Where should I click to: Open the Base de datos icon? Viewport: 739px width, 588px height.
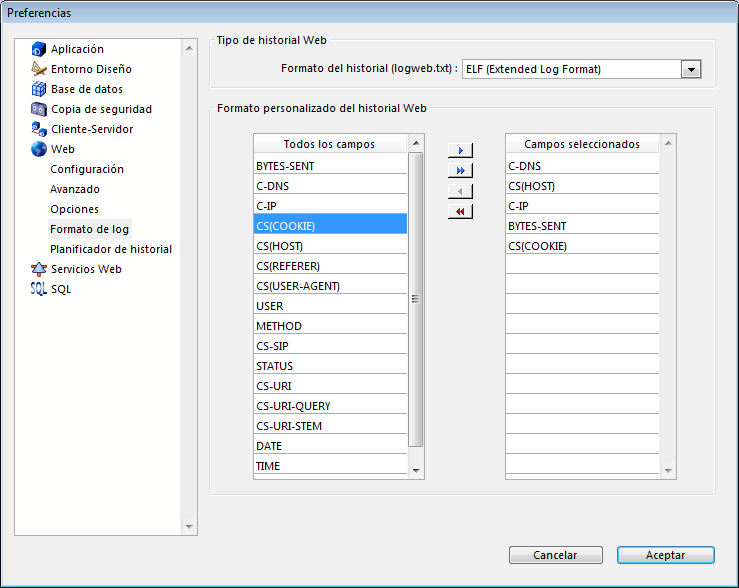tap(39, 89)
